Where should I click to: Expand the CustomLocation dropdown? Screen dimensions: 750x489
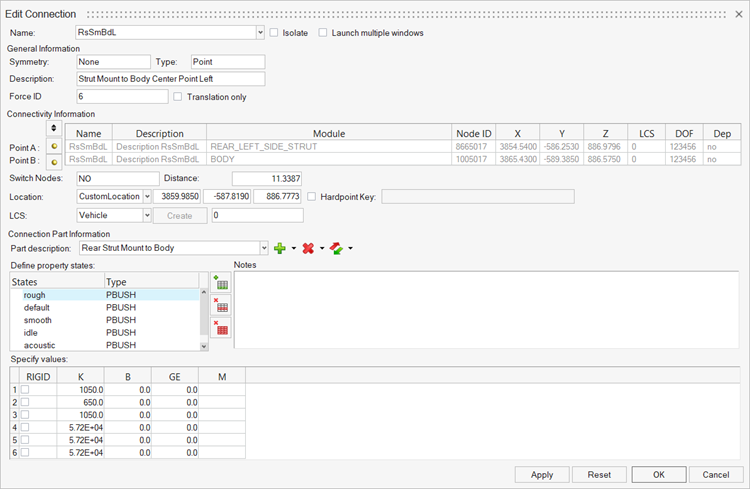coord(146,196)
